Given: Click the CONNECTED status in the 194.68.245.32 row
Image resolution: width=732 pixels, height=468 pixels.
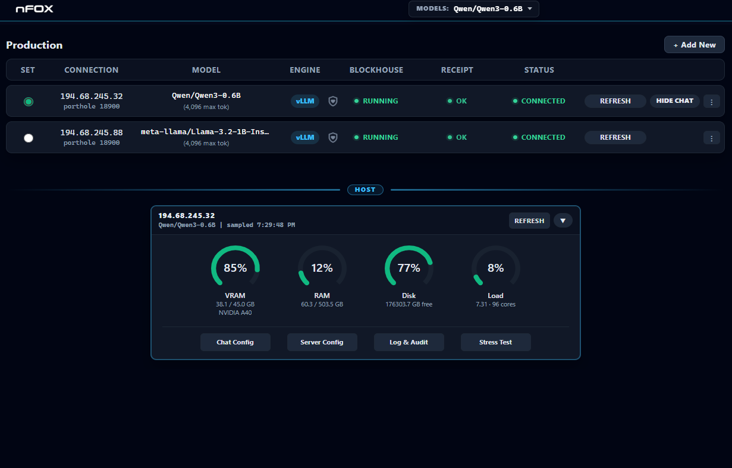Looking at the screenshot, I should pyautogui.click(x=539, y=101).
